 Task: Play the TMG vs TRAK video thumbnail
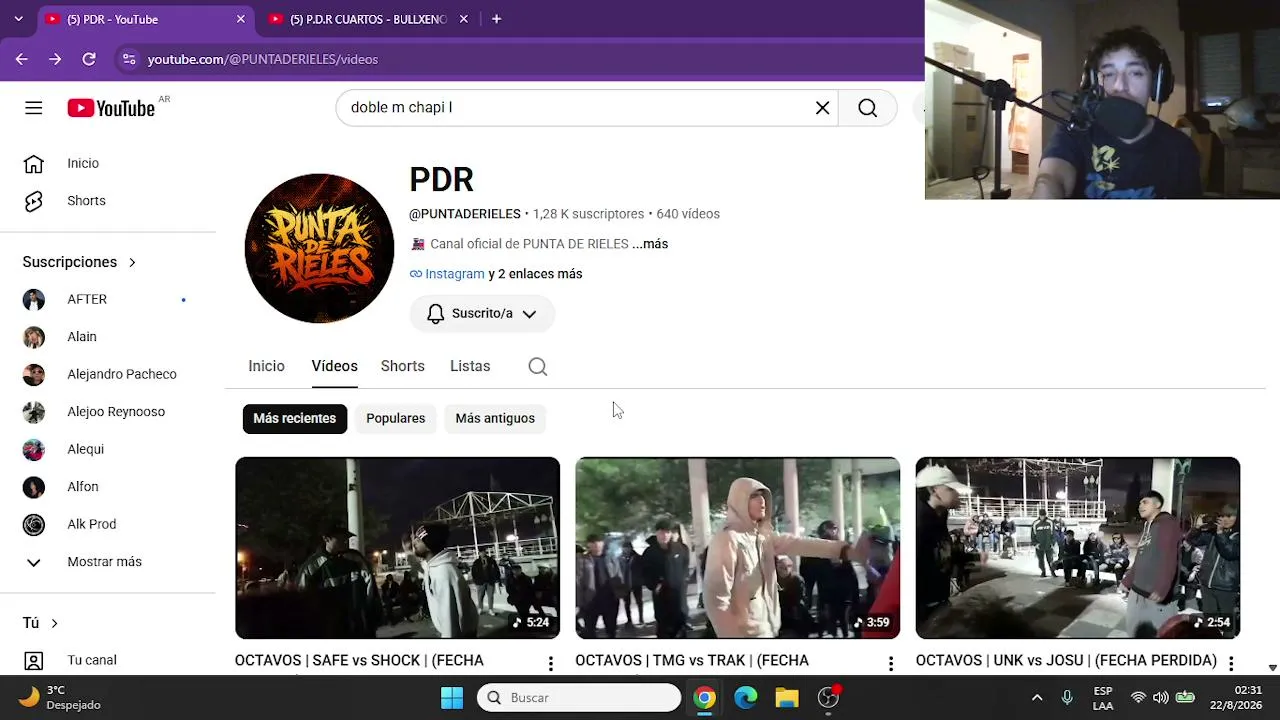(738, 548)
